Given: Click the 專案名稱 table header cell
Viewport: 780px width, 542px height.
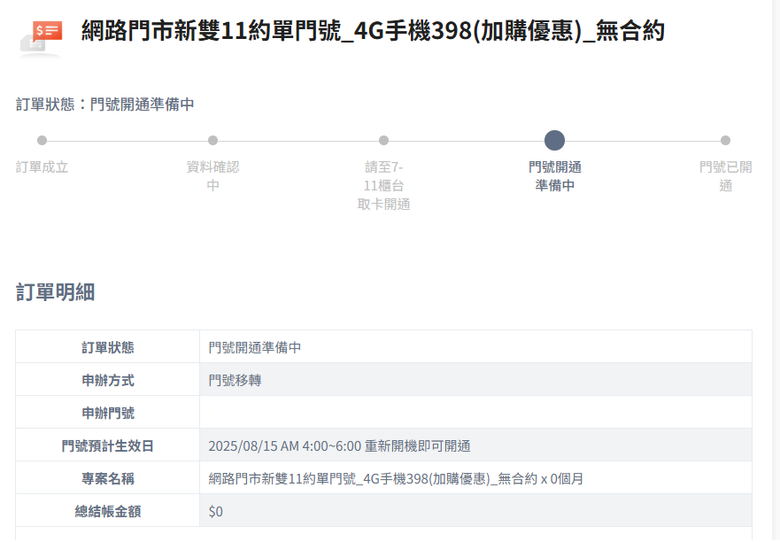Looking at the screenshot, I should (108, 478).
